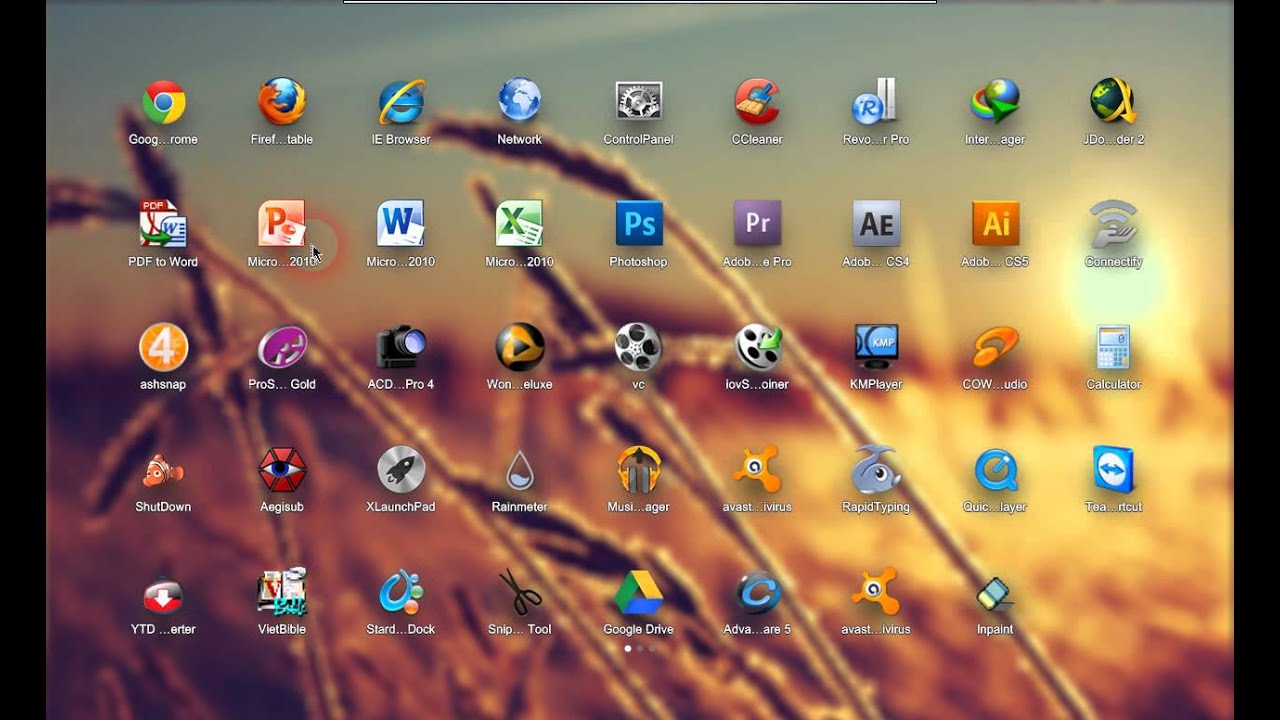
Task: Open Aegisub subtitle editor icon
Action: [x=282, y=469]
